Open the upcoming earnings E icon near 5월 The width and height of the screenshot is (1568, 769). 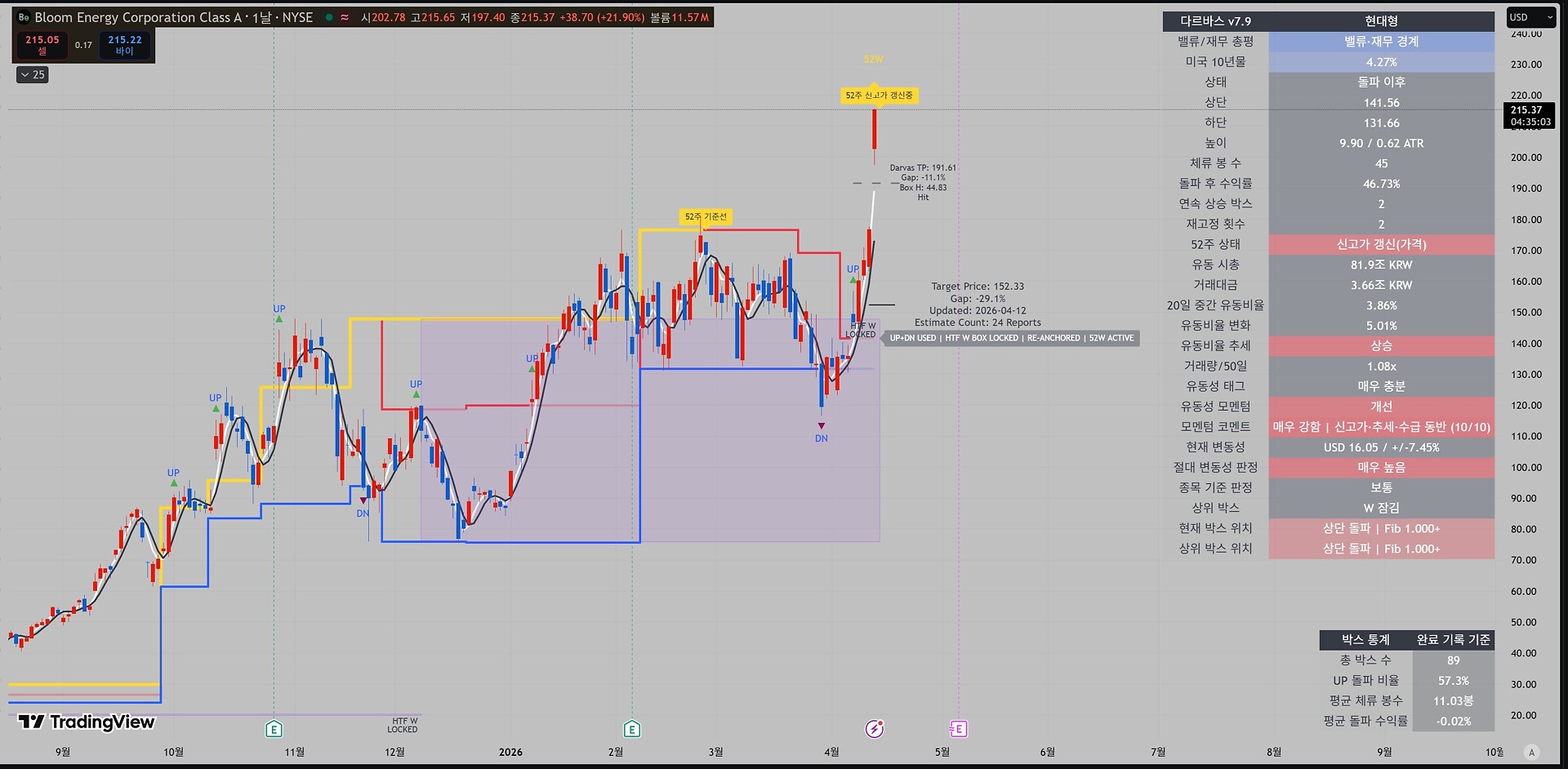(958, 728)
